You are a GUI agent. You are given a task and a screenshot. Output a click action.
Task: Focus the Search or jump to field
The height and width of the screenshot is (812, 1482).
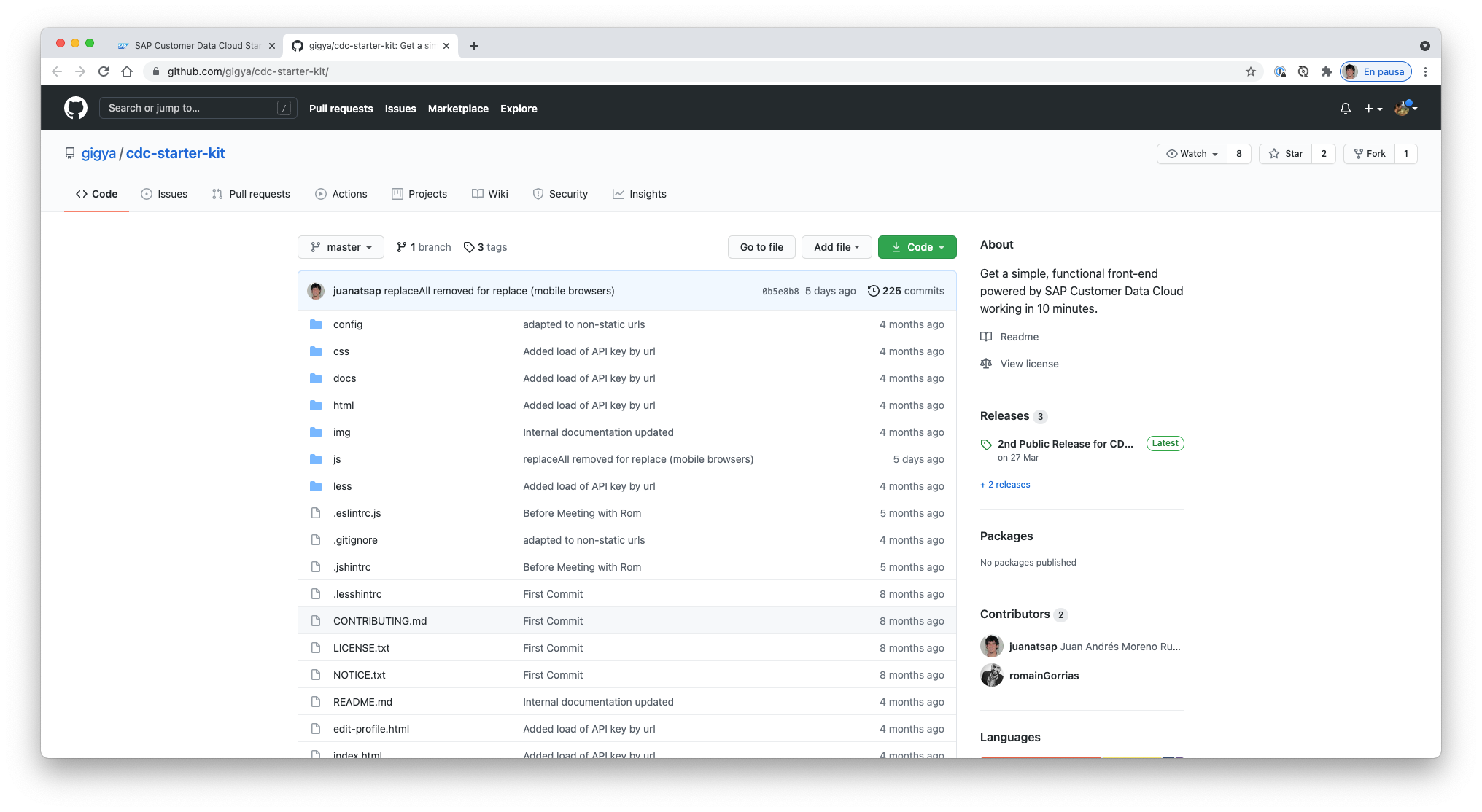click(x=198, y=108)
